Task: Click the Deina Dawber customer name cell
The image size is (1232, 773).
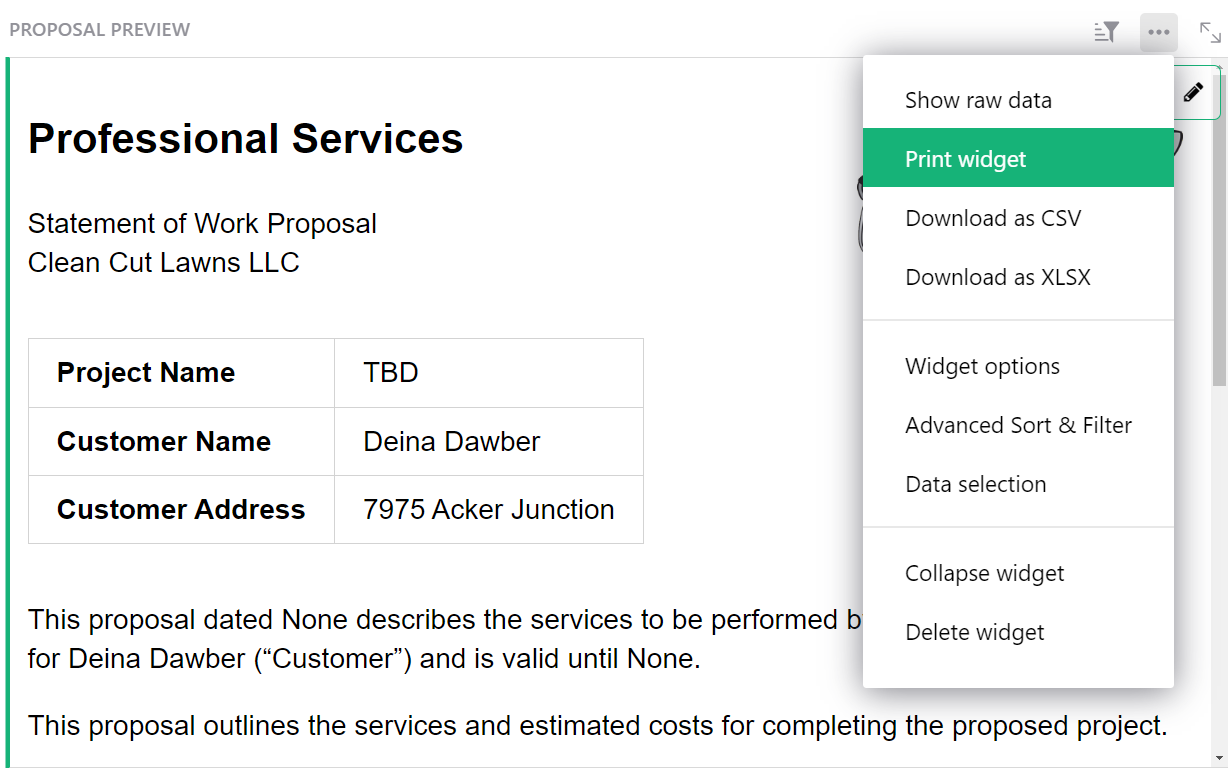Action: (451, 441)
